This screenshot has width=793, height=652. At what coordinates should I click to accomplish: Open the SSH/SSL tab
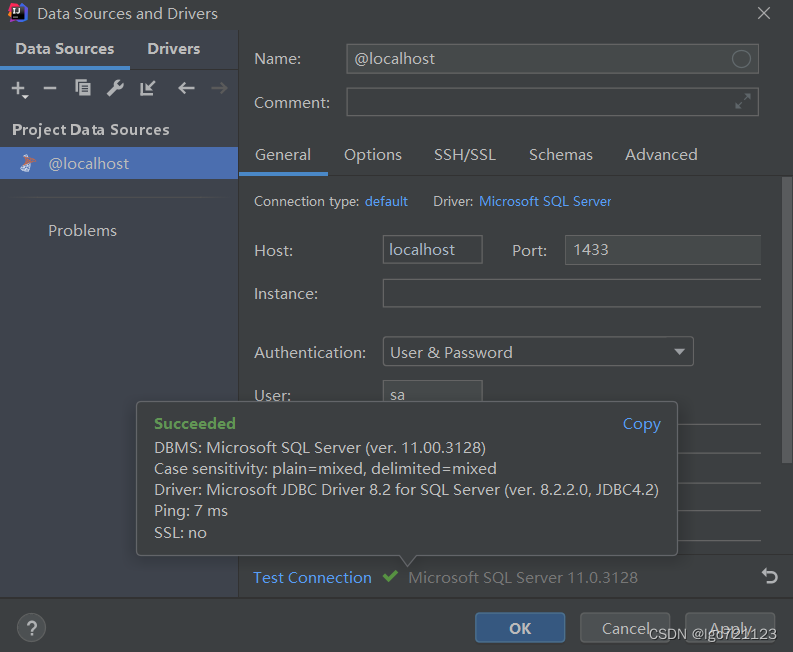pos(465,155)
